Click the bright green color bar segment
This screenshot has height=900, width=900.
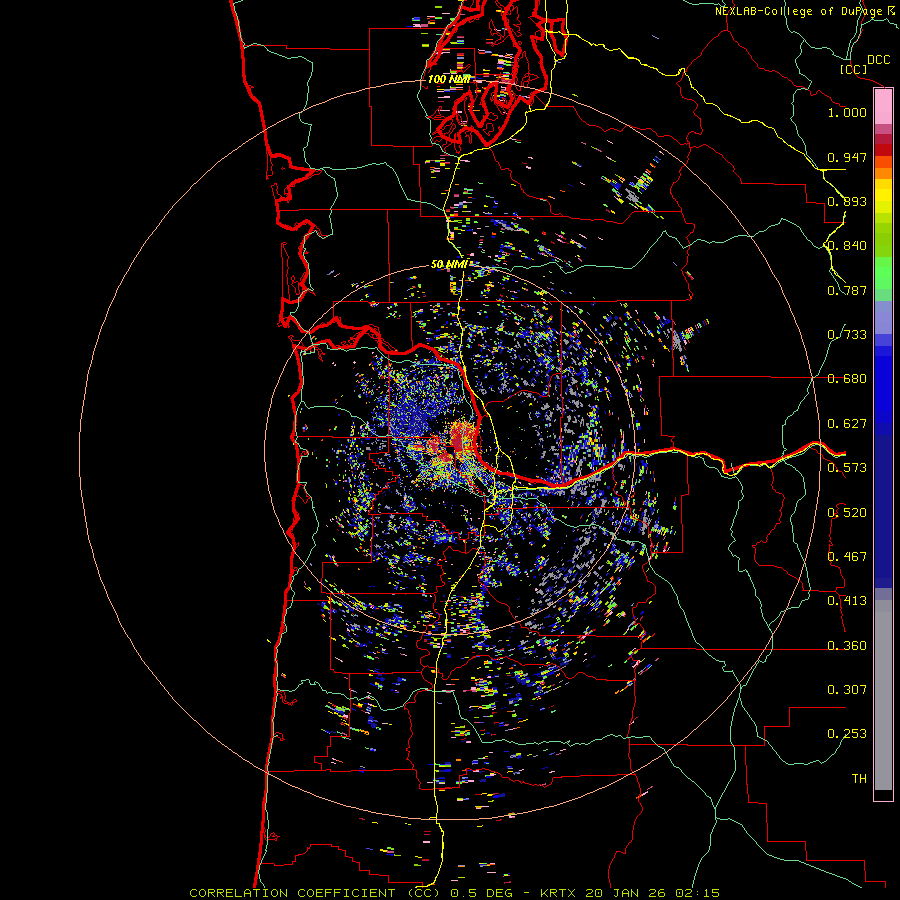(883, 273)
